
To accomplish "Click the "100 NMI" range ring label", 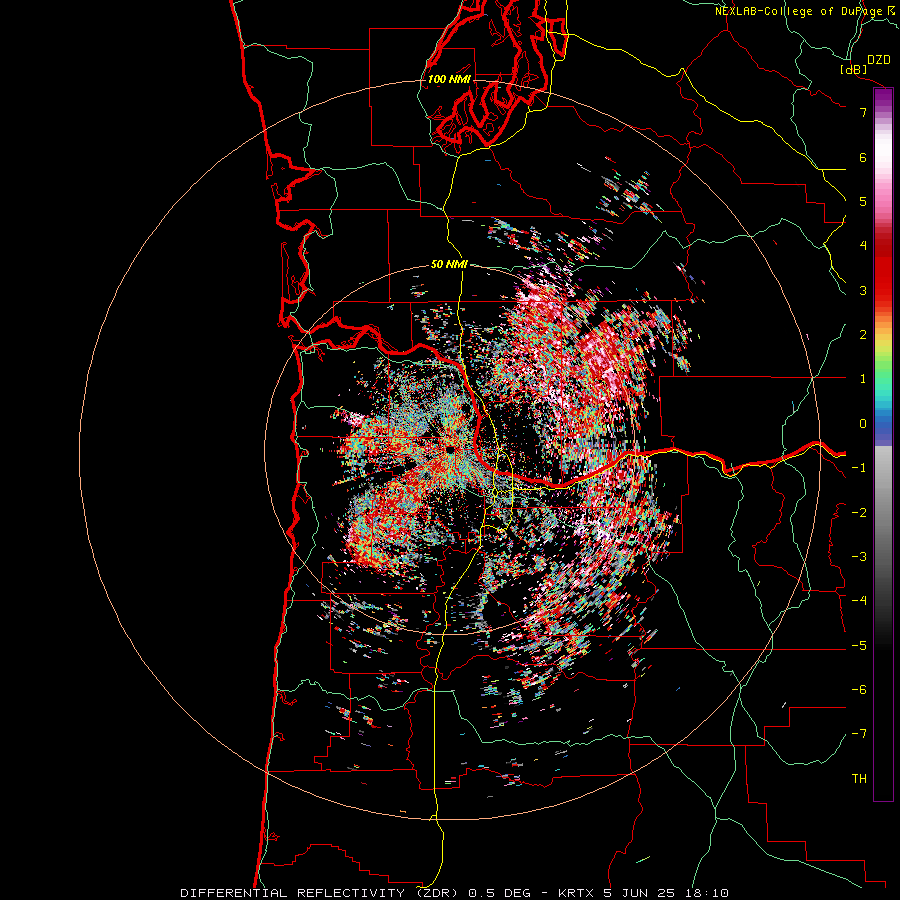I will (449, 79).
